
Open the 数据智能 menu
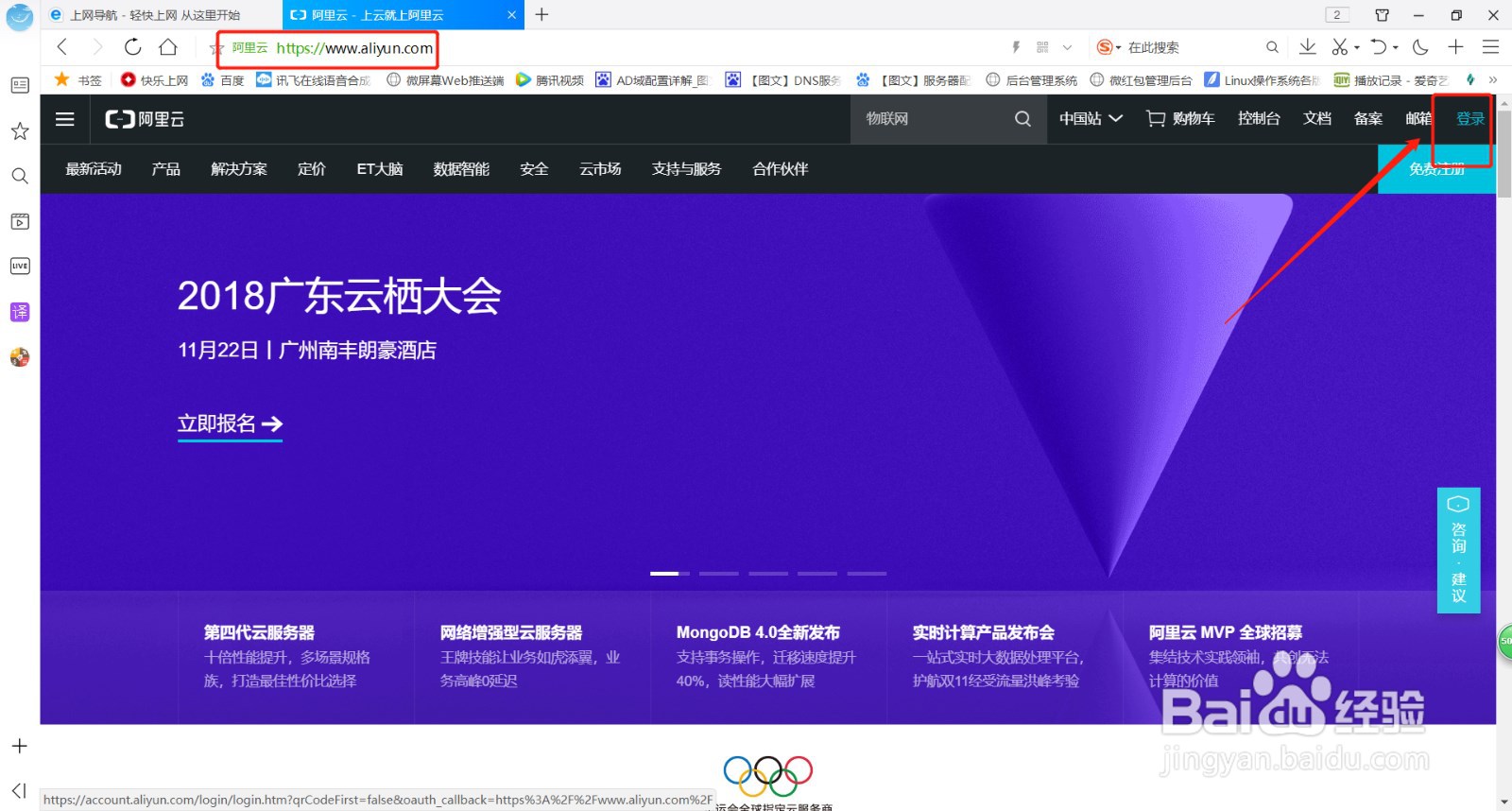click(x=461, y=169)
